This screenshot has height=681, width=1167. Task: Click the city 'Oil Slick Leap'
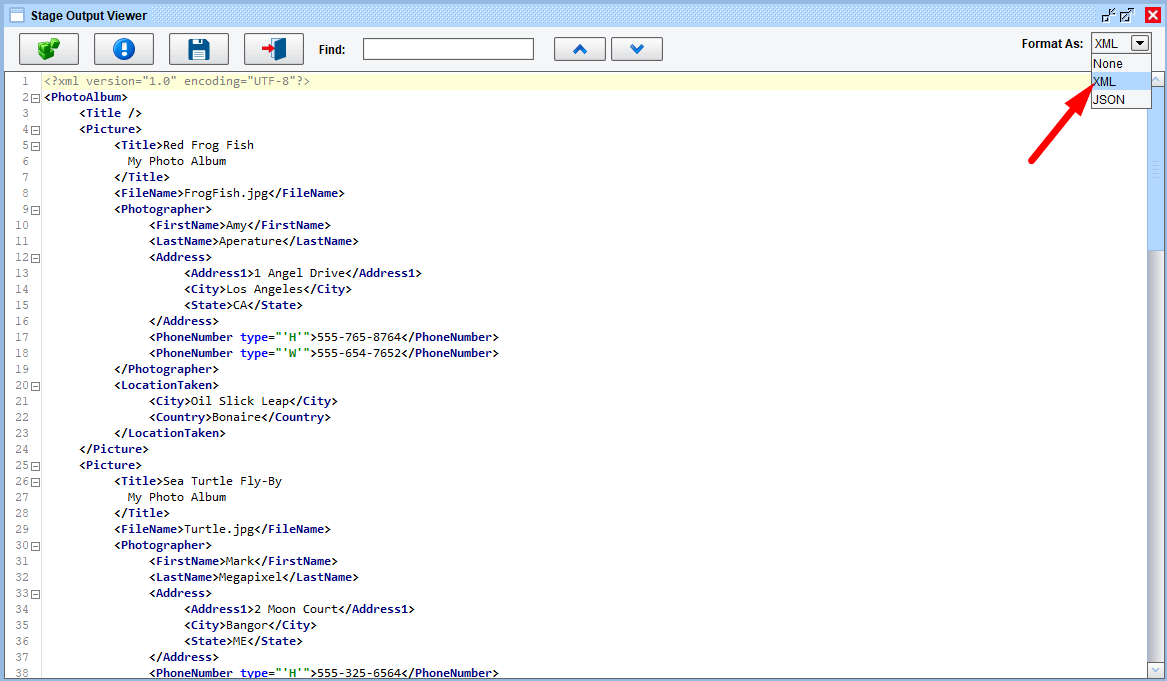[x=240, y=401]
